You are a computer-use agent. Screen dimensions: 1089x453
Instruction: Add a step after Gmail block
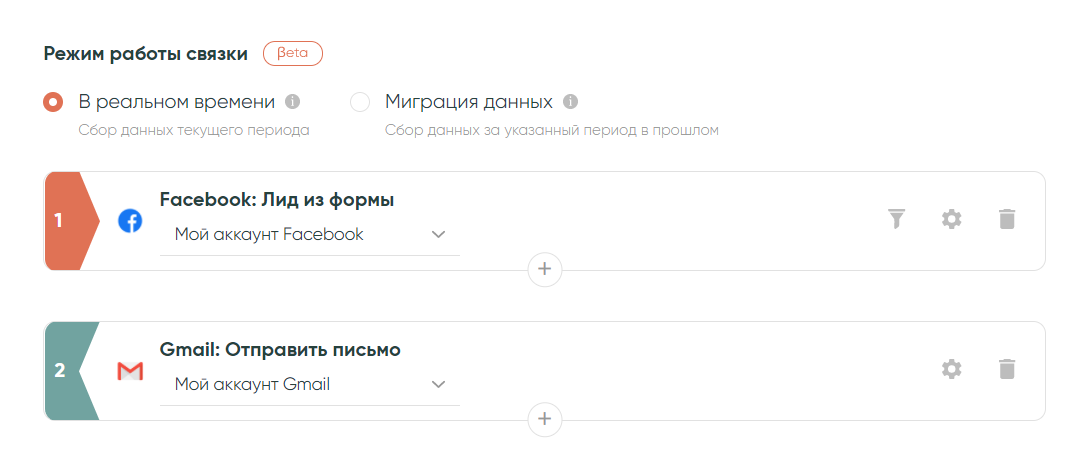545,419
